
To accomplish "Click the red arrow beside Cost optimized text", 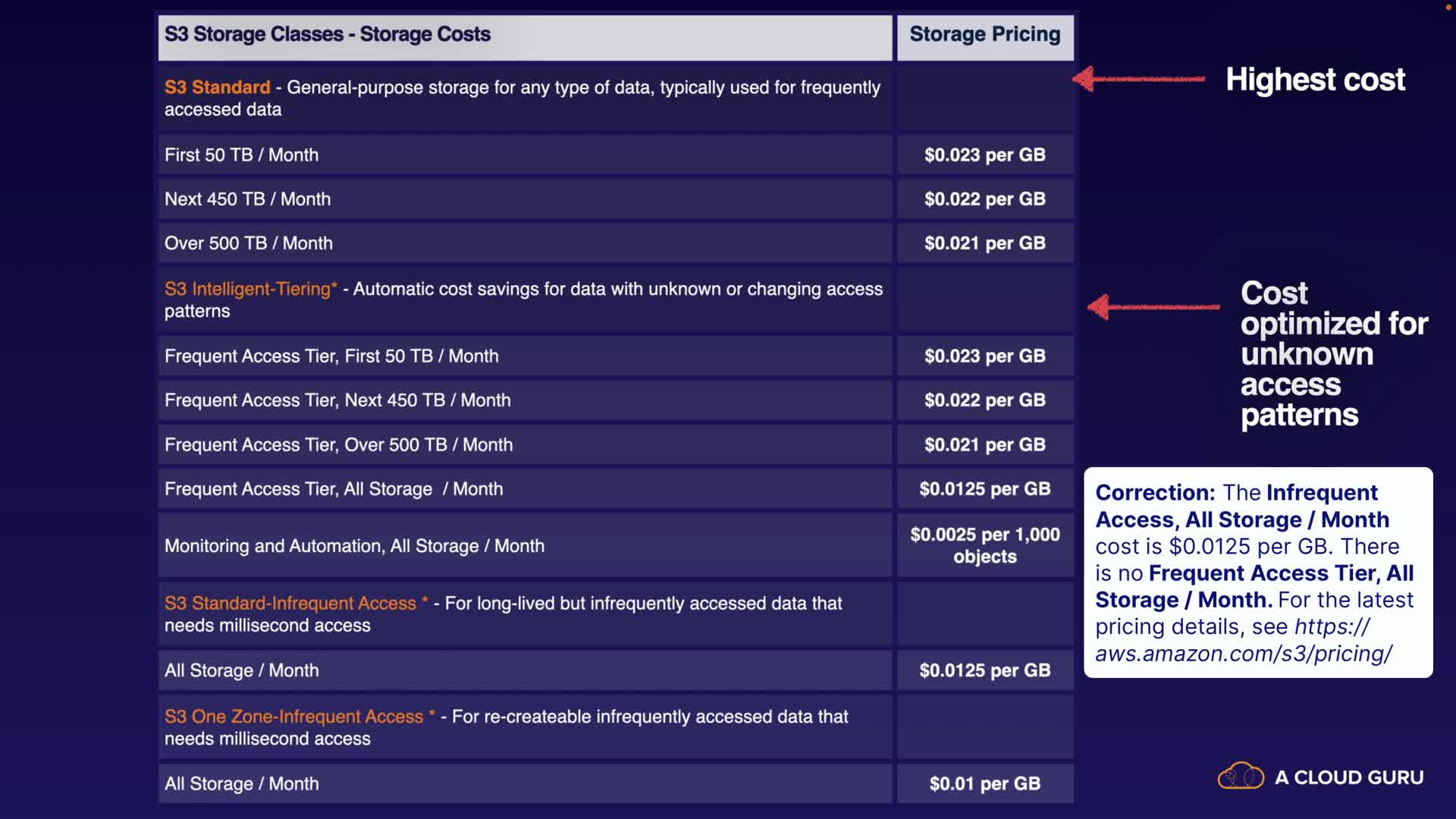I will (x=1153, y=306).
